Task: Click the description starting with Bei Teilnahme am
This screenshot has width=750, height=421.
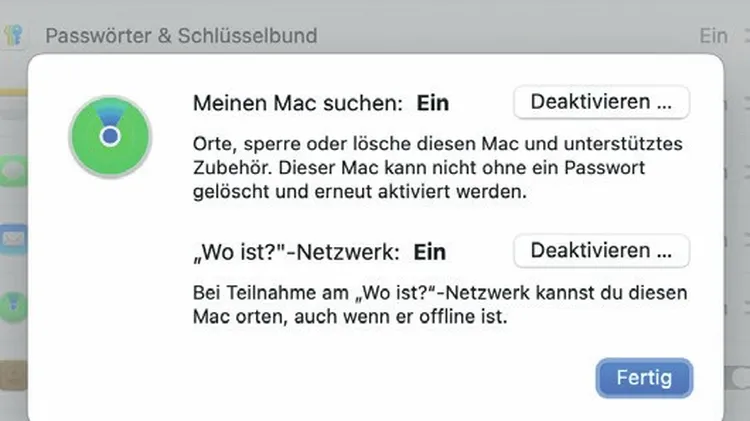Action: [x=440, y=305]
